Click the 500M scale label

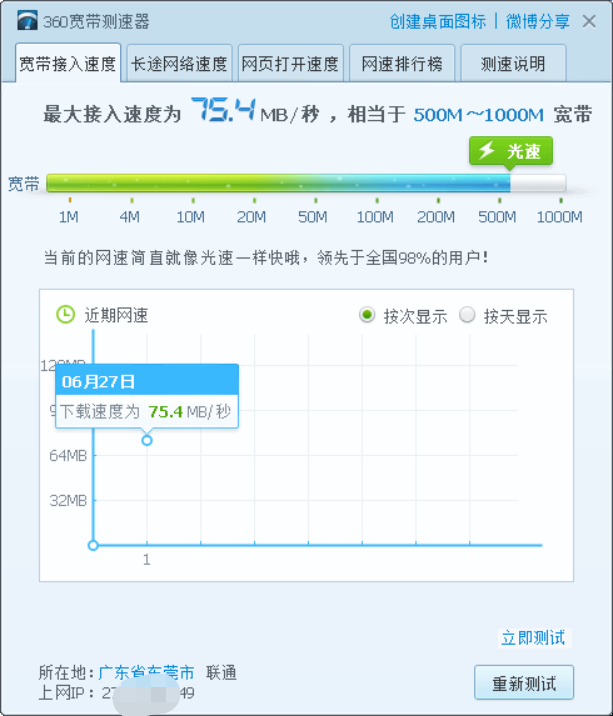click(x=497, y=216)
